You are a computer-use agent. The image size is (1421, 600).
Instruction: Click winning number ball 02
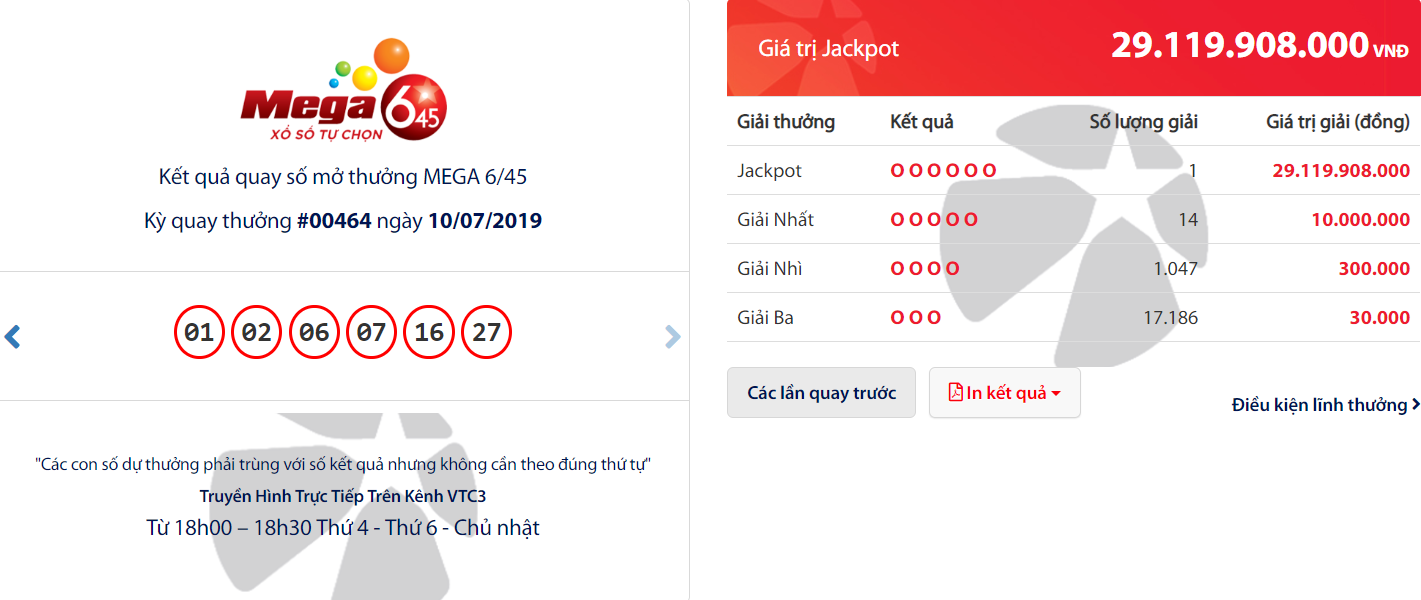pos(256,333)
